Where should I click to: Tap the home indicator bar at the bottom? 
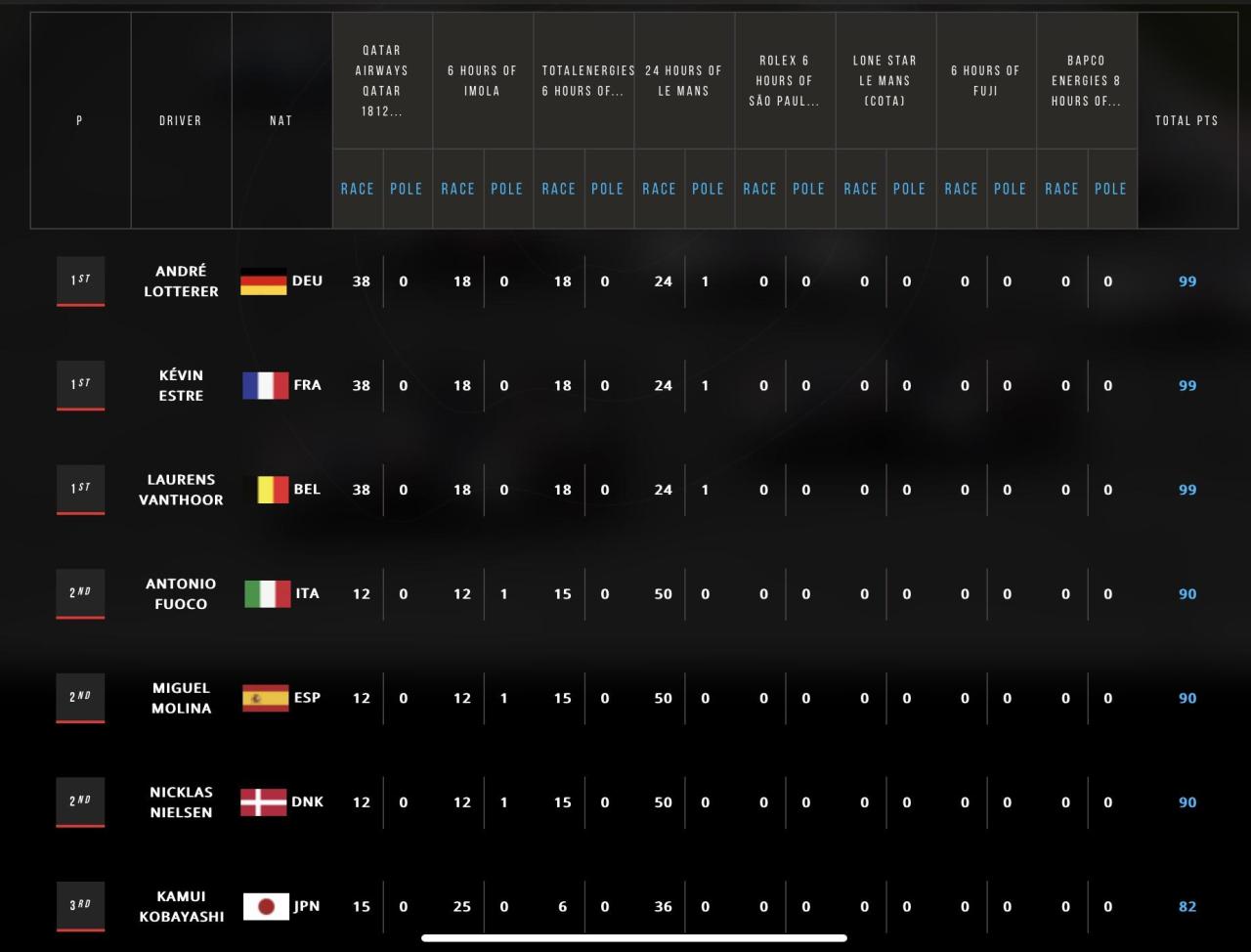(x=634, y=938)
